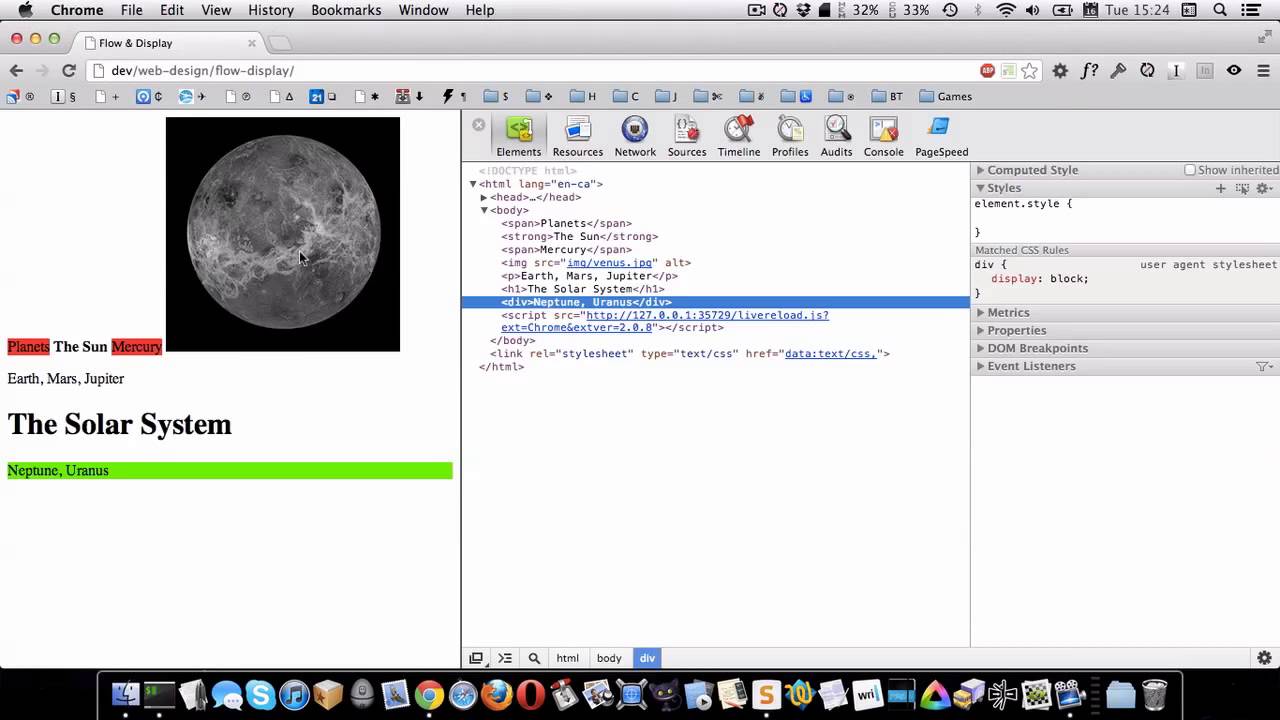Open the data:text/css stylesheet link
Image resolution: width=1280 pixels, height=720 pixels.
click(x=830, y=354)
